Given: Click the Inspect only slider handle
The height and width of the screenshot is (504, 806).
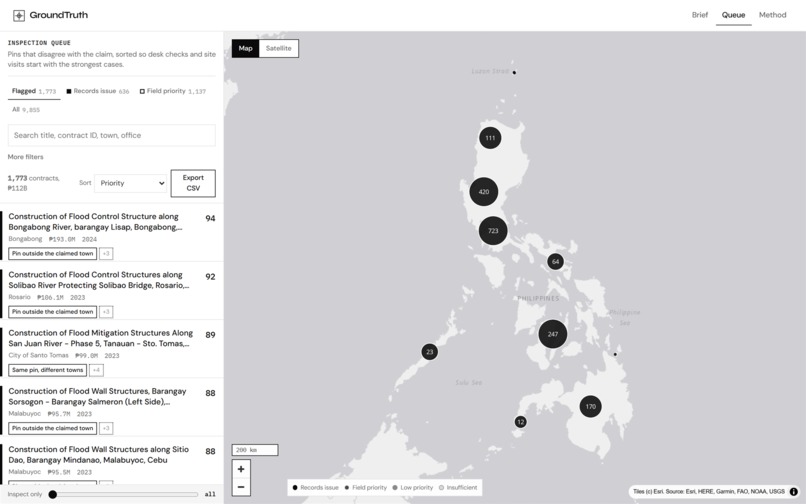Looking at the screenshot, I should [x=52, y=494].
